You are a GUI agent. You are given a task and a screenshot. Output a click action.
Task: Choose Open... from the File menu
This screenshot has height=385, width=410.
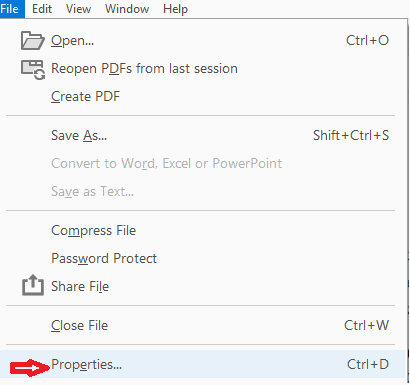205,41
